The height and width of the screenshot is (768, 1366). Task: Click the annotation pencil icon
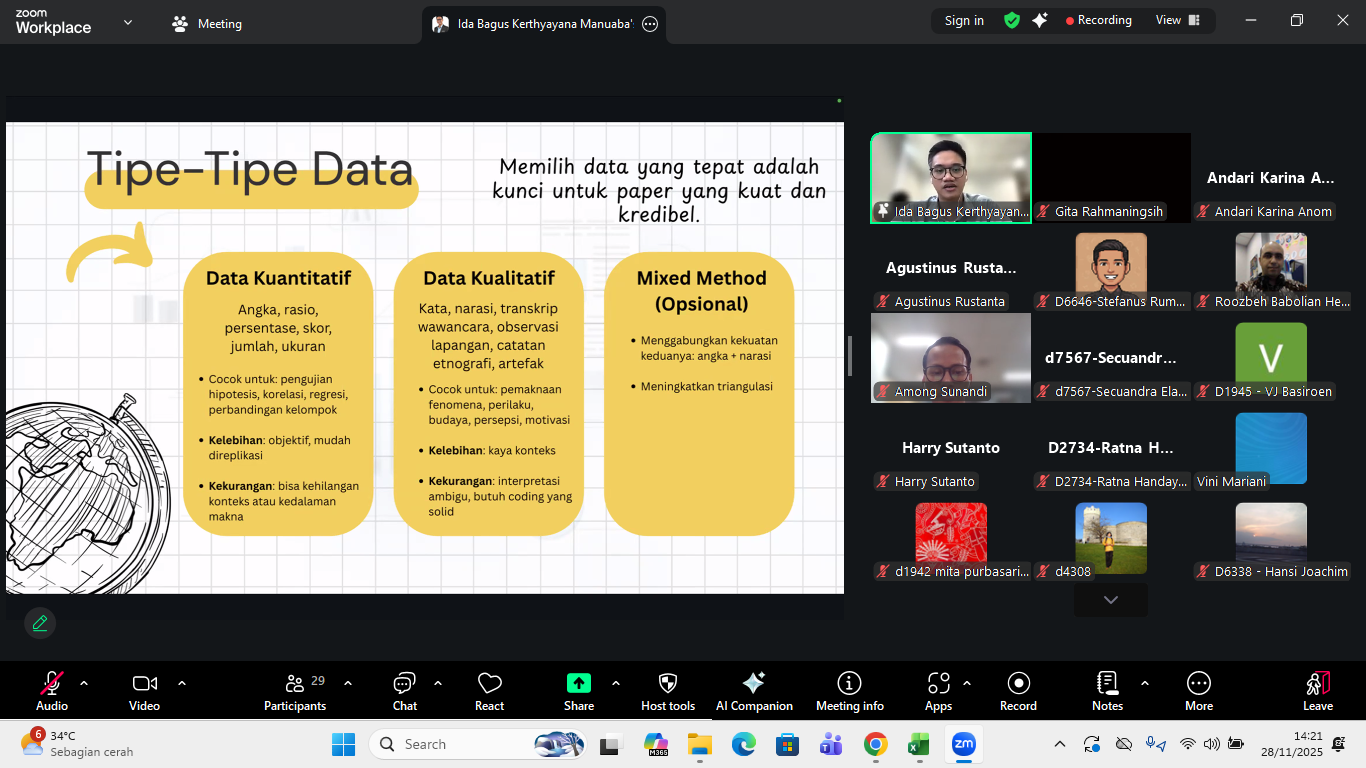pos(40,623)
